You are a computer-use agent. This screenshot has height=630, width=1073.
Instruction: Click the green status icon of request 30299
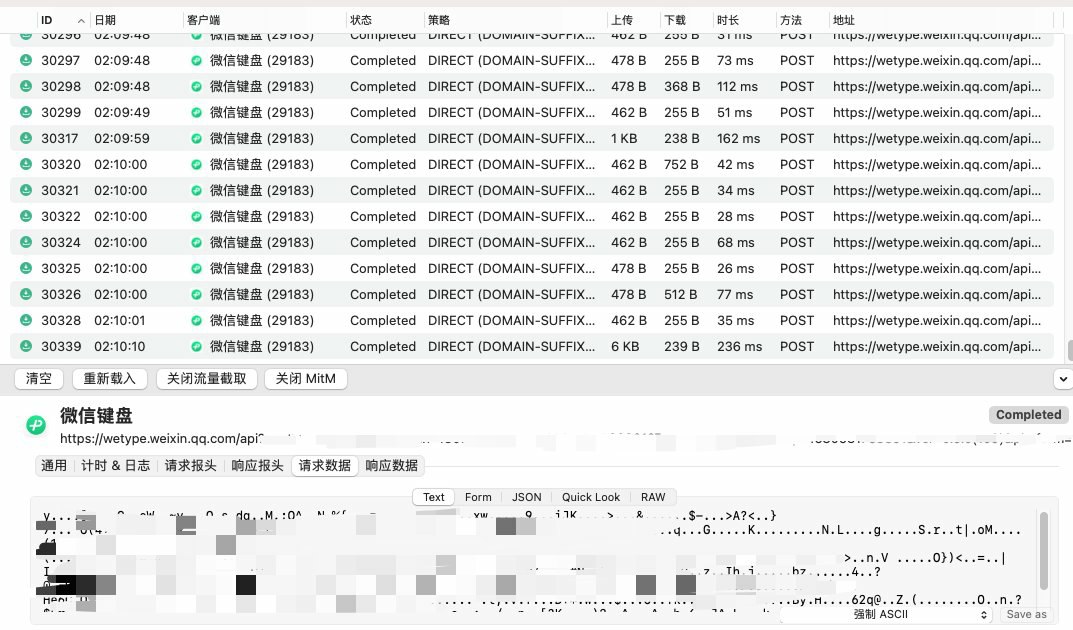click(25, 112)
